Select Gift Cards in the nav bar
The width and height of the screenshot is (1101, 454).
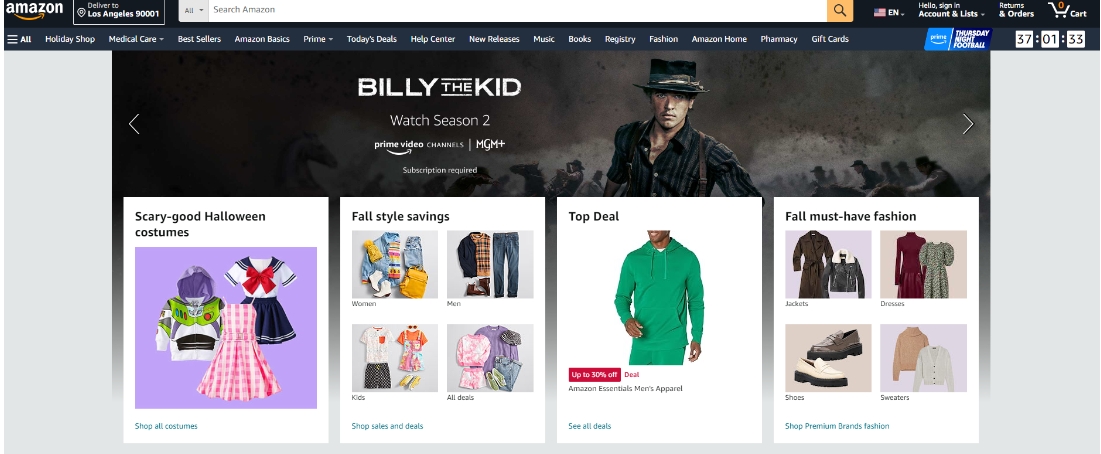pyautogui.click(x=830, y=39)
